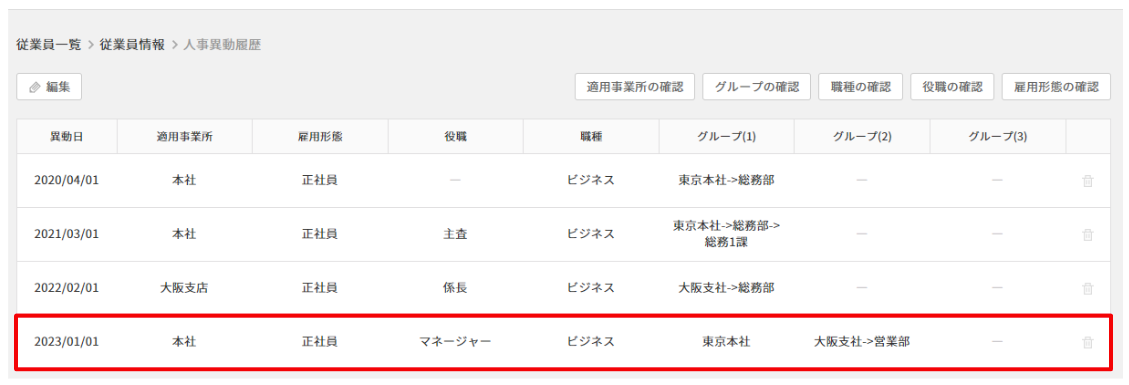Navigate to 従業員情報 breadcrumb link
The image size is (1129, 385).
point(132,45)
